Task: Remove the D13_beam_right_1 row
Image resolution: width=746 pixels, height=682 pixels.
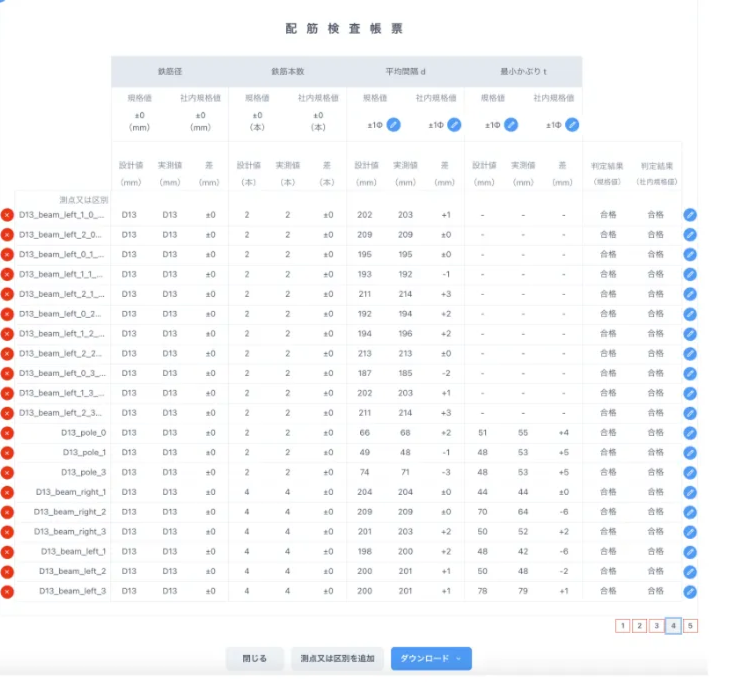Action: tap(8, 492)
